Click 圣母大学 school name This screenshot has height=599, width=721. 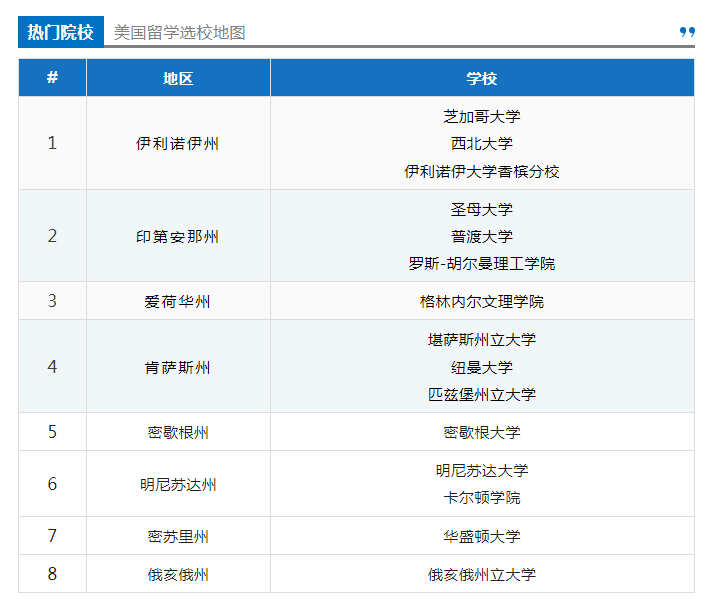point(482,209)
